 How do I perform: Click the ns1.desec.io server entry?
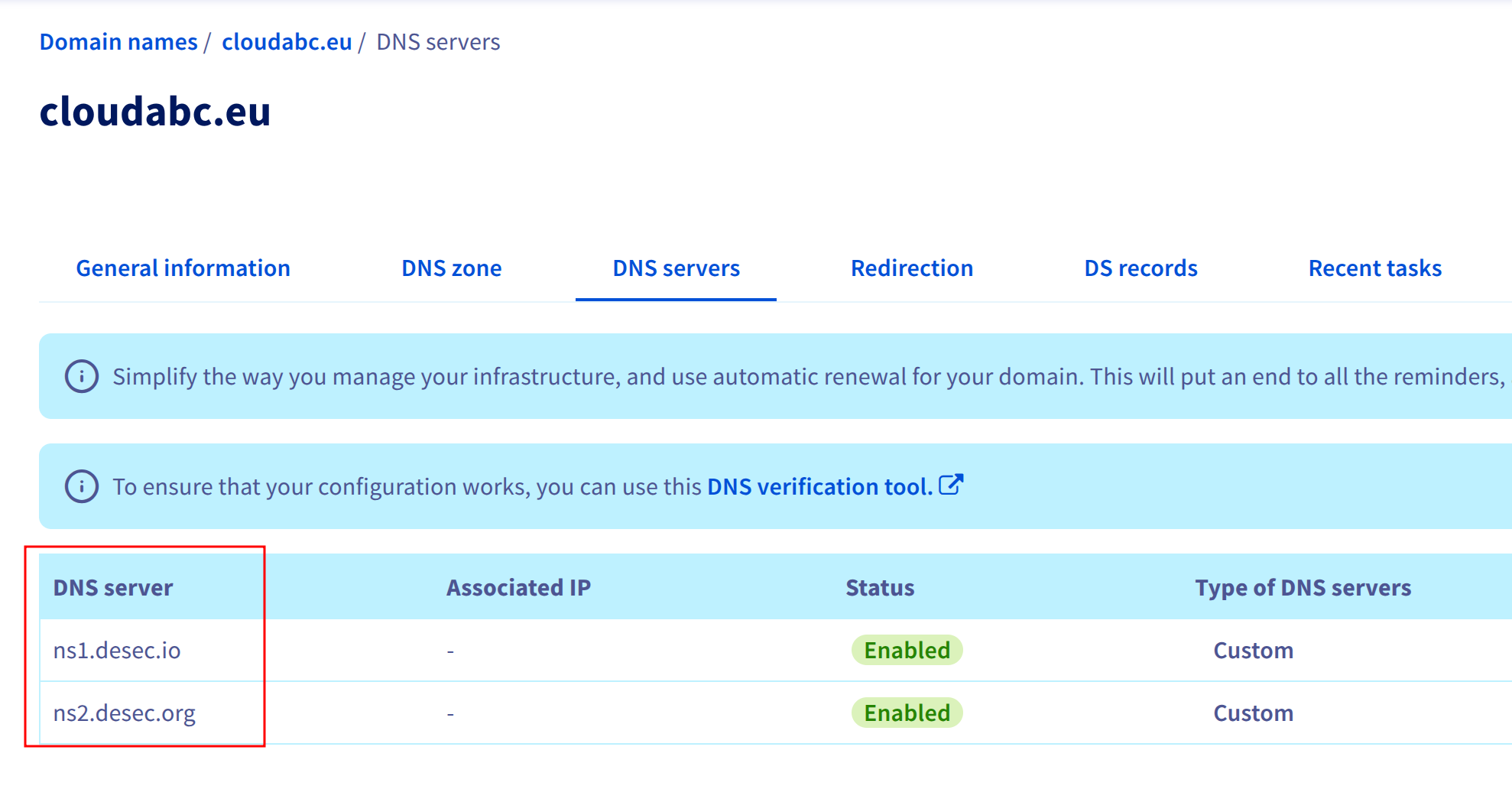pyautogui.click(x=117, y=650)
